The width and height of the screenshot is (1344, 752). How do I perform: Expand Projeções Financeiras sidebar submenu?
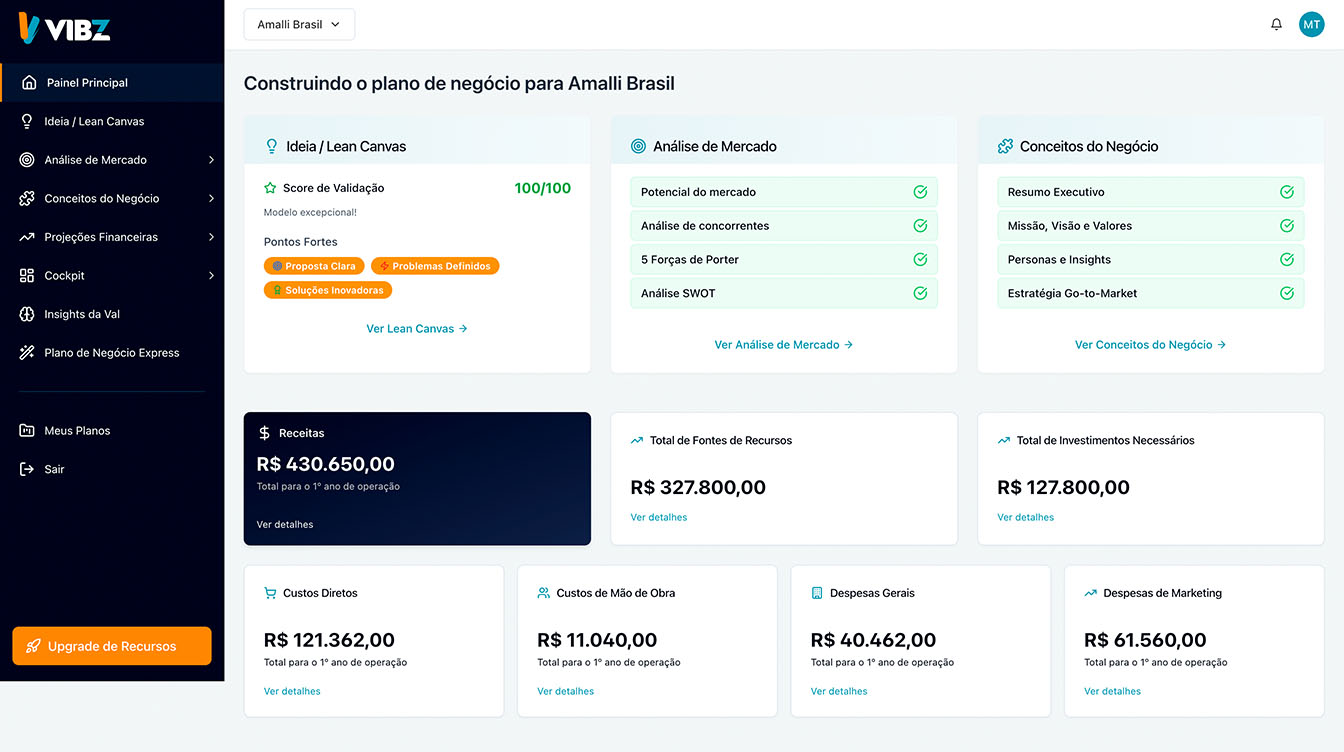[211, 237]
